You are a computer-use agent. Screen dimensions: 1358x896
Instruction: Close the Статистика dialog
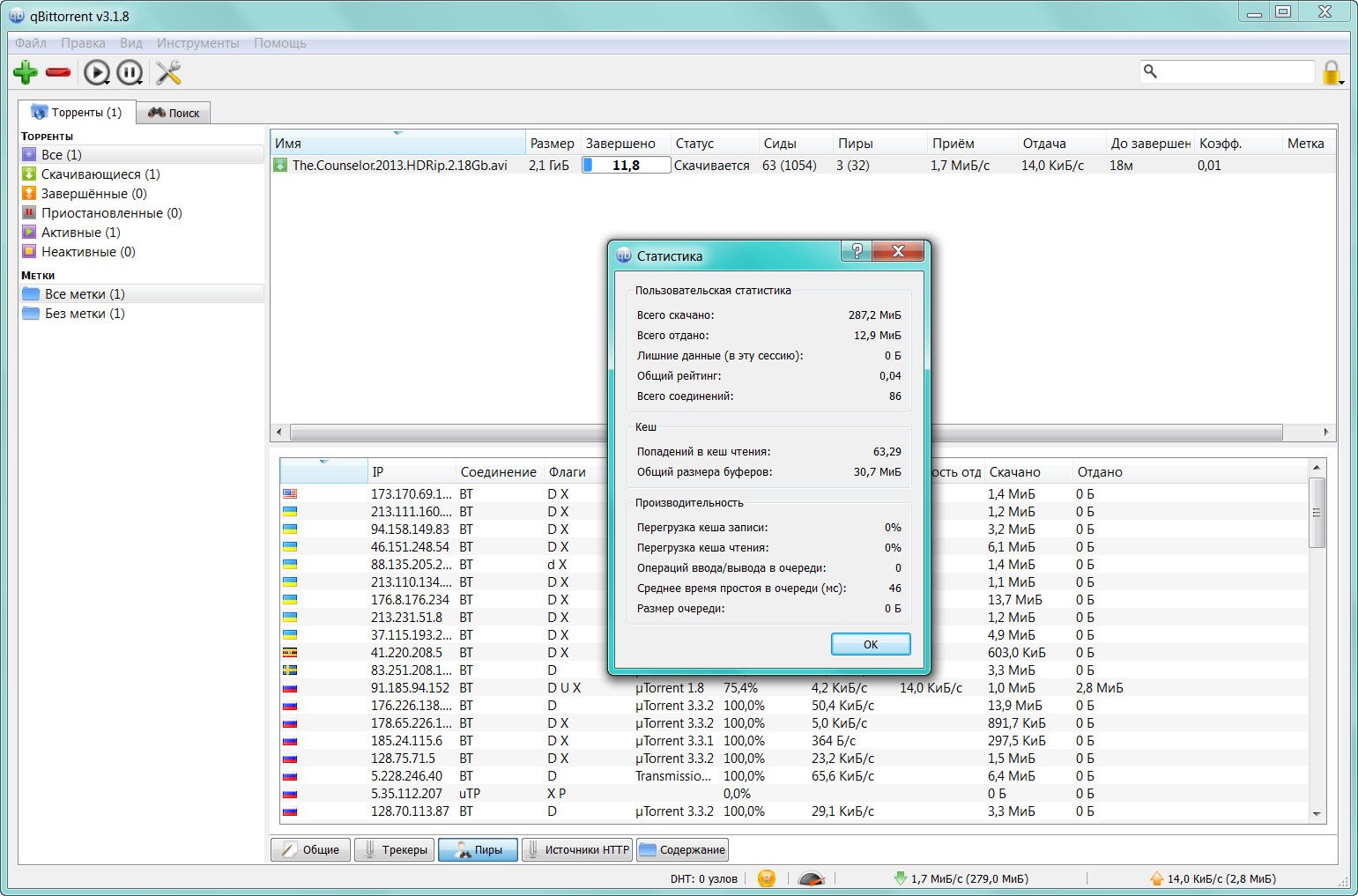coord(897,251)
